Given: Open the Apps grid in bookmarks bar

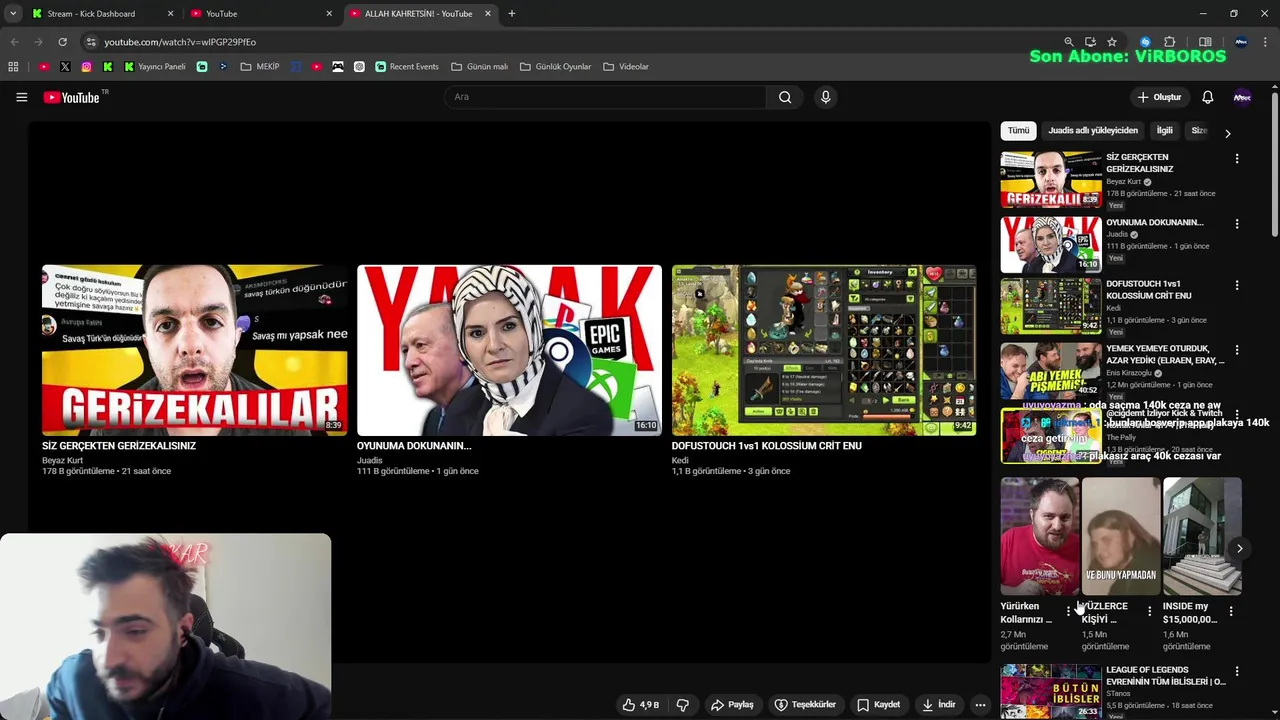Looking at the screenshot, I should click(13, 67).
